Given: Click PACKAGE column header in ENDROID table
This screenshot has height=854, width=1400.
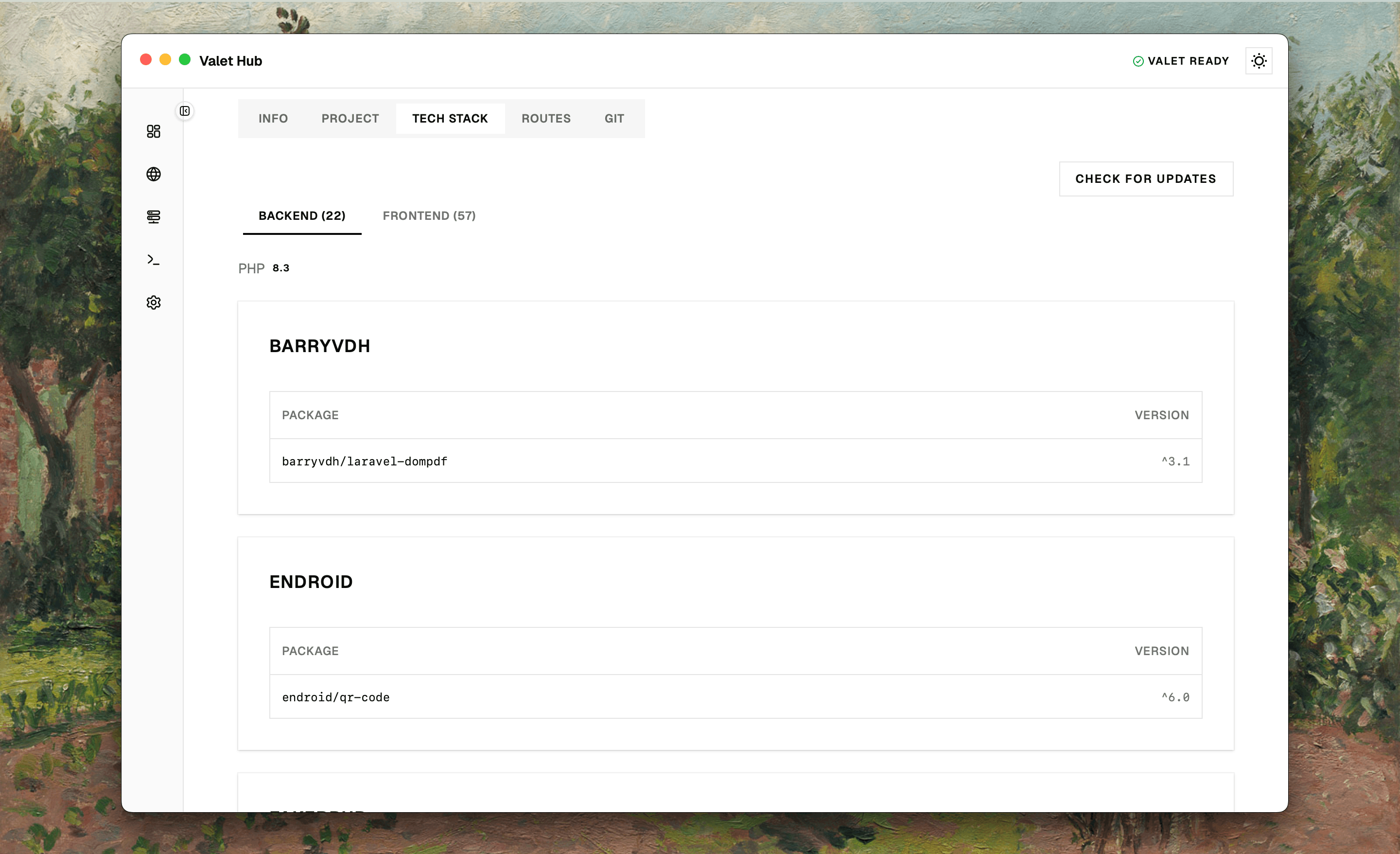Looking at the screenshot, I should [x=310, y=651].
